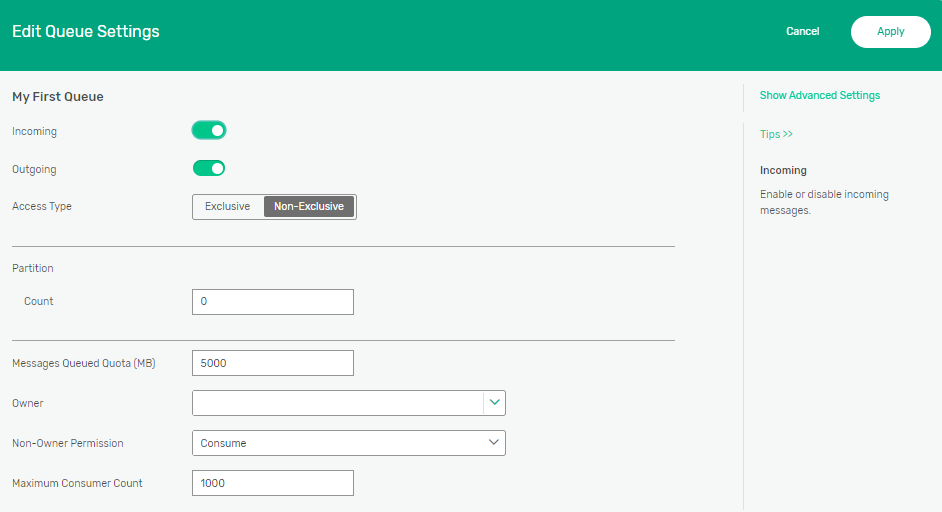Viewport: 942px width, 512px height.
Task: Disable the Outgoing messages switch
Action: [x=209, y=168]
